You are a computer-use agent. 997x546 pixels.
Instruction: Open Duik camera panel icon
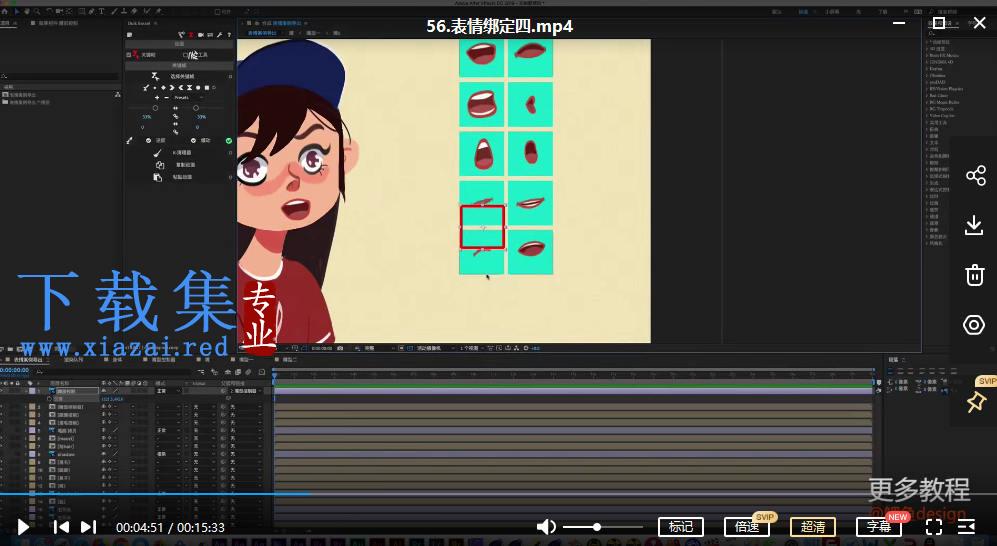[x=201, y=35]
